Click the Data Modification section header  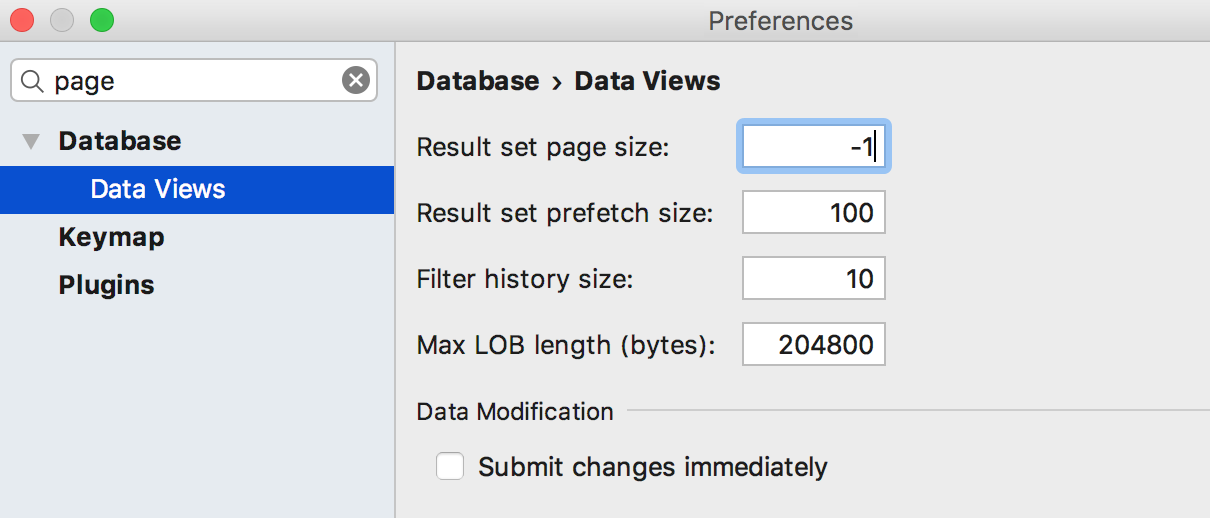[x=515, y=411]
